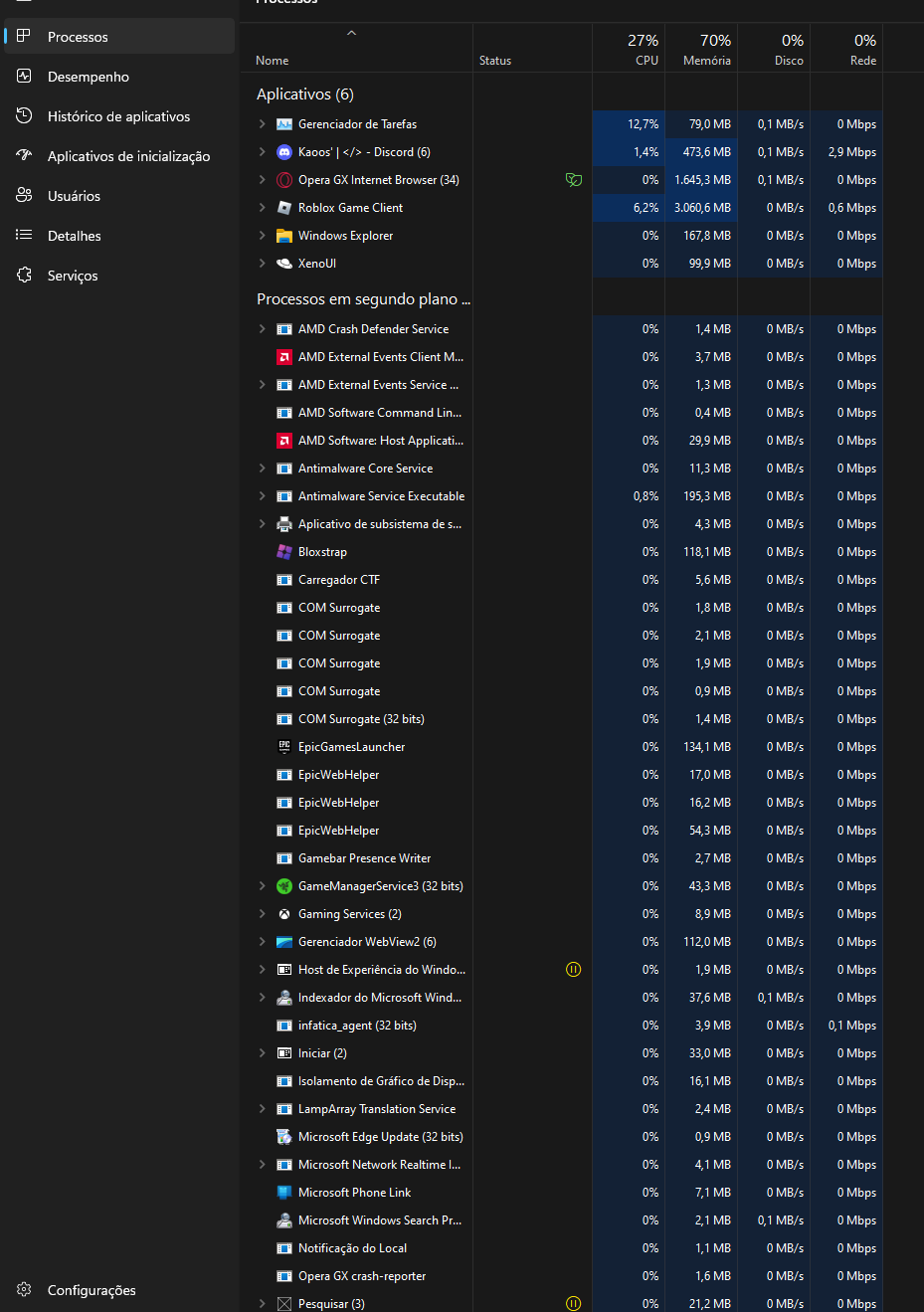Click the Status column header
Viewport: 924px width, 1312px height.
[x=532, y=49]
